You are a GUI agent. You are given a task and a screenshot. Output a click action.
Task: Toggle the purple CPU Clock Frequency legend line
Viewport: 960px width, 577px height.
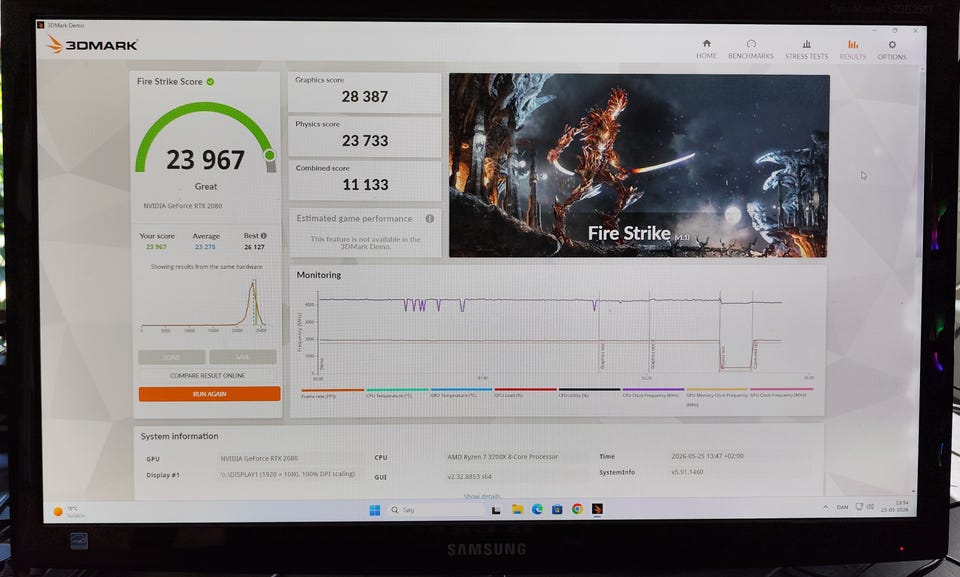pos(653,393)
